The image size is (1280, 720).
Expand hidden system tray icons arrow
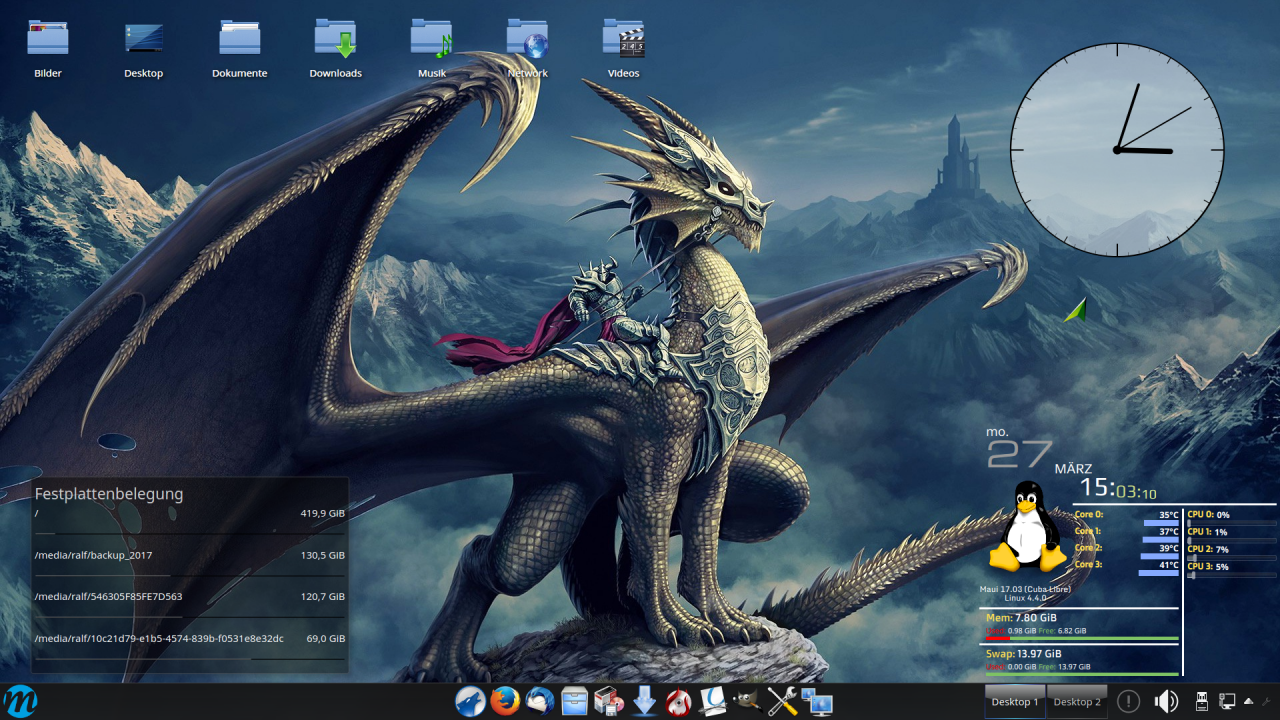click(1249, 702)
